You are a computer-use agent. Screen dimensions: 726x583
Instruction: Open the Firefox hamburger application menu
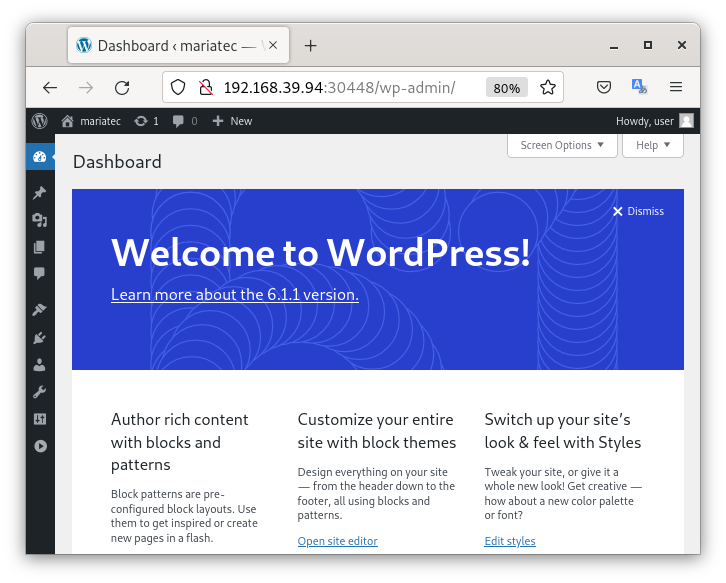pyautogui.click(x=676, y=88)
